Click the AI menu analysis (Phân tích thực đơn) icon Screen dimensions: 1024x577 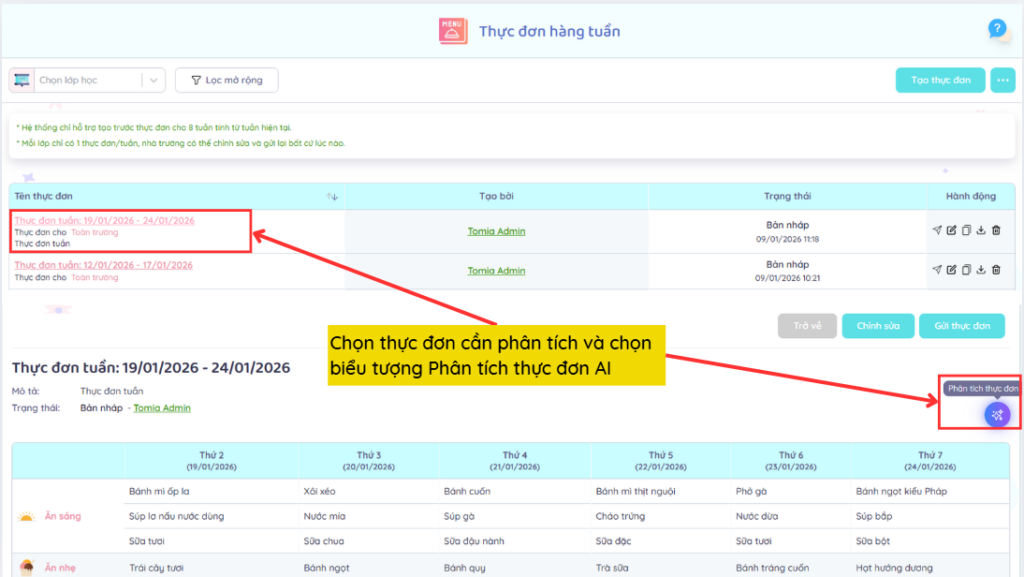click(x=996, y=415)
